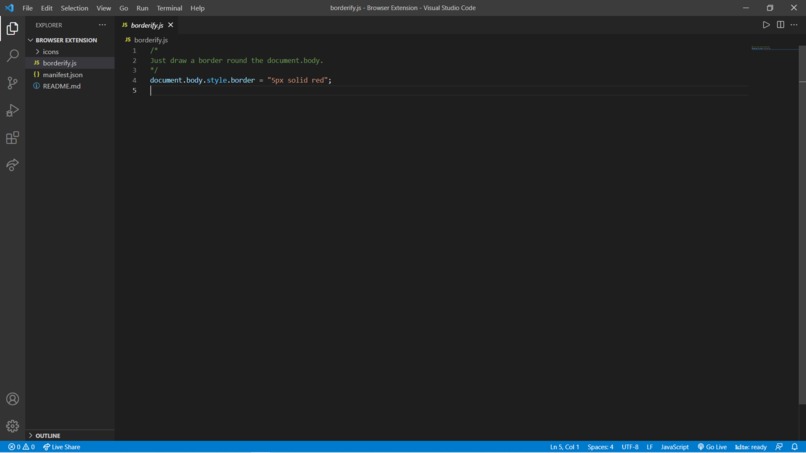Viewport: 806px width, 453px height.
Task: Click the editor minimap
Action: [774, 49]
